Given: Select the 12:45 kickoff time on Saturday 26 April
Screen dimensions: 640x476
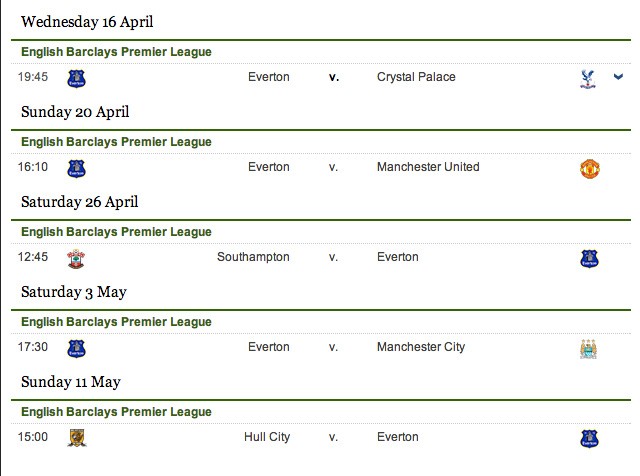Looking at the screenshot, I should (33, 257).
